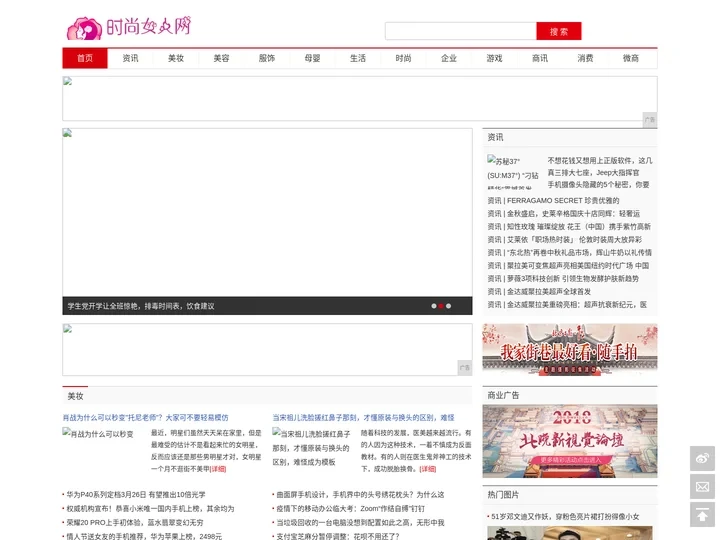Open article 疫情下的移动办公临大考
The width and height of the screenshot is (720, 540).
coord(350,508)
